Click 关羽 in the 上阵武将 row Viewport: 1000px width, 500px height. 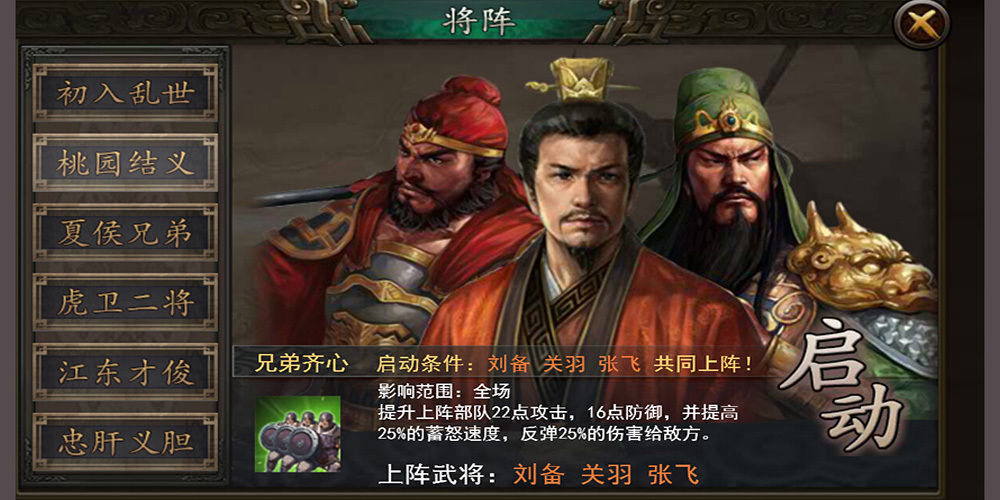pos(607,474)
